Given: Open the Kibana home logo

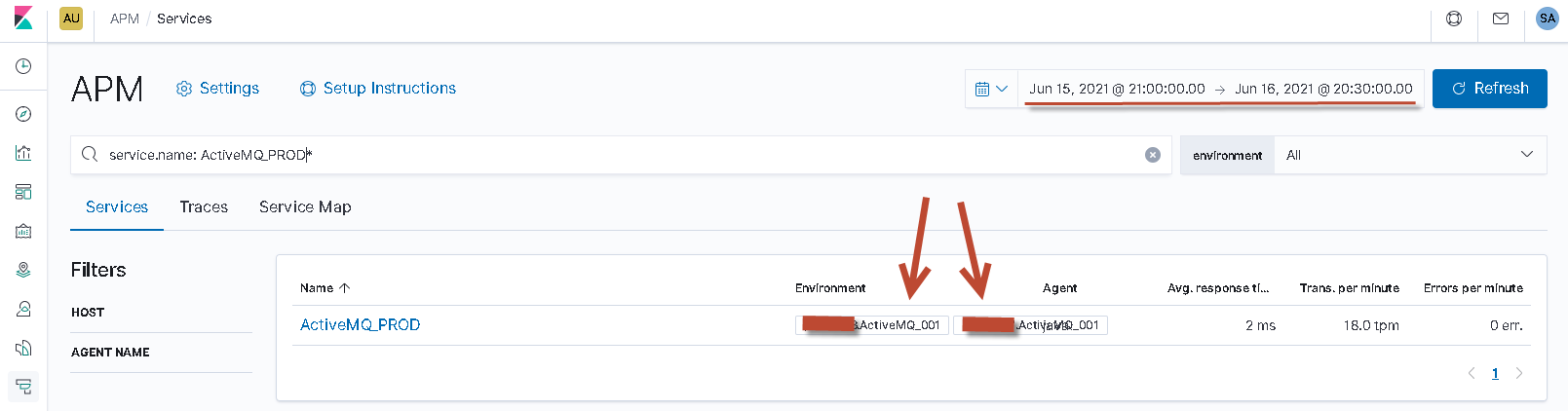Looking at the screenshot, I should (x=23, y=19).
